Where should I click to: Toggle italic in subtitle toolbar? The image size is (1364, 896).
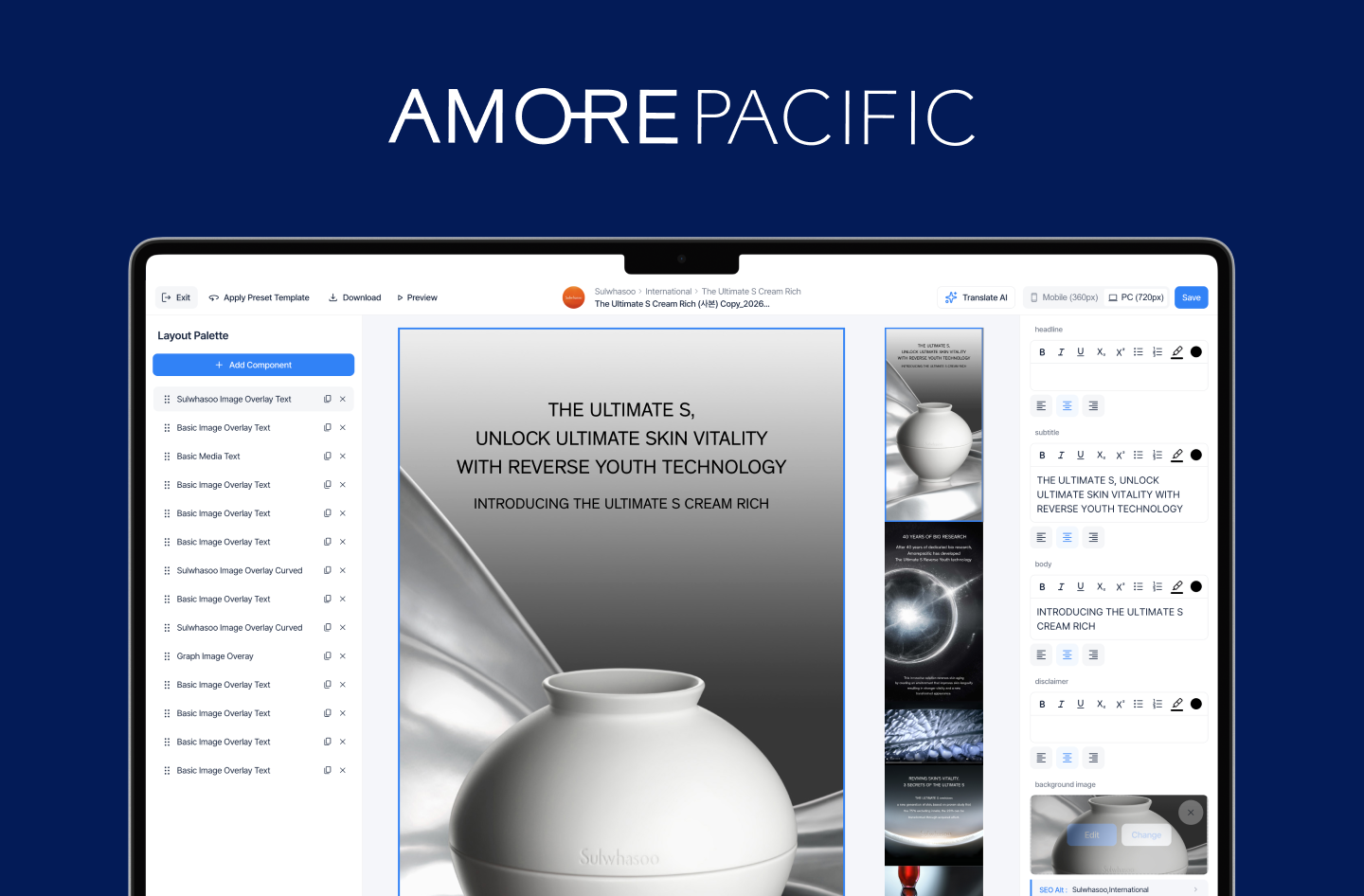pyautogui.click(x=1061, y=456)
